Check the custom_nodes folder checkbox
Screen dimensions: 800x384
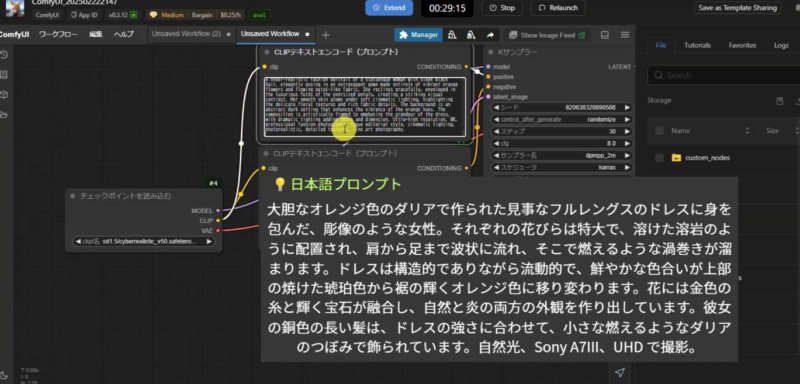click(x=659, y=158)
